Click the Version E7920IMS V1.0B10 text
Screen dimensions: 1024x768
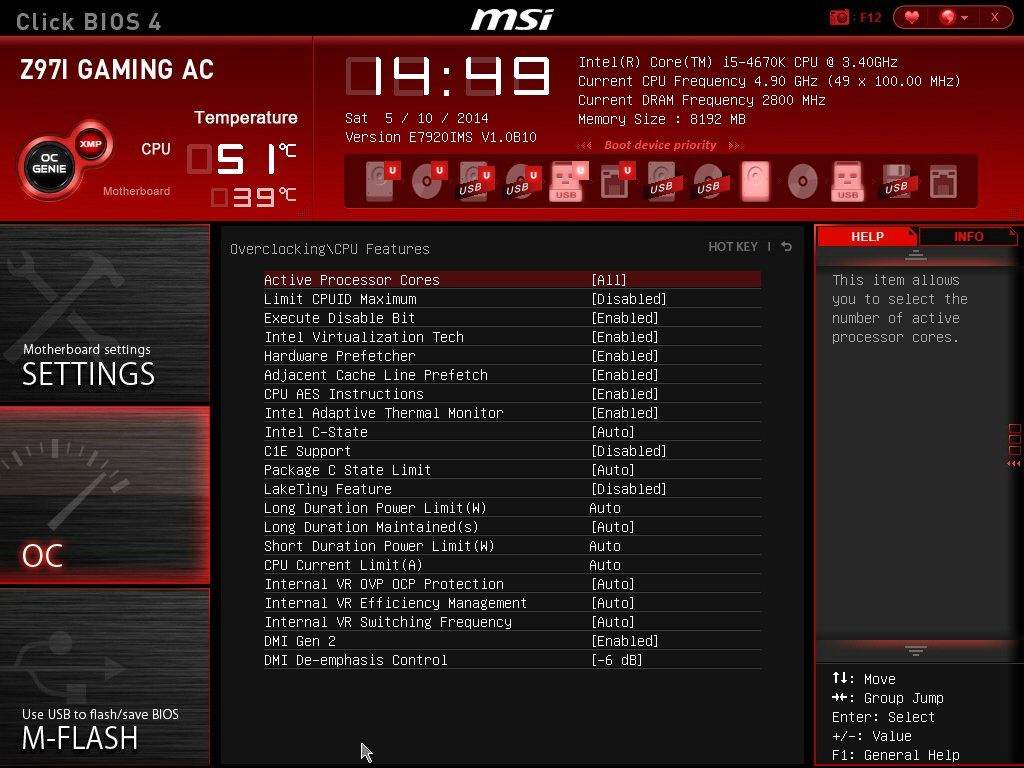point(441,137)
